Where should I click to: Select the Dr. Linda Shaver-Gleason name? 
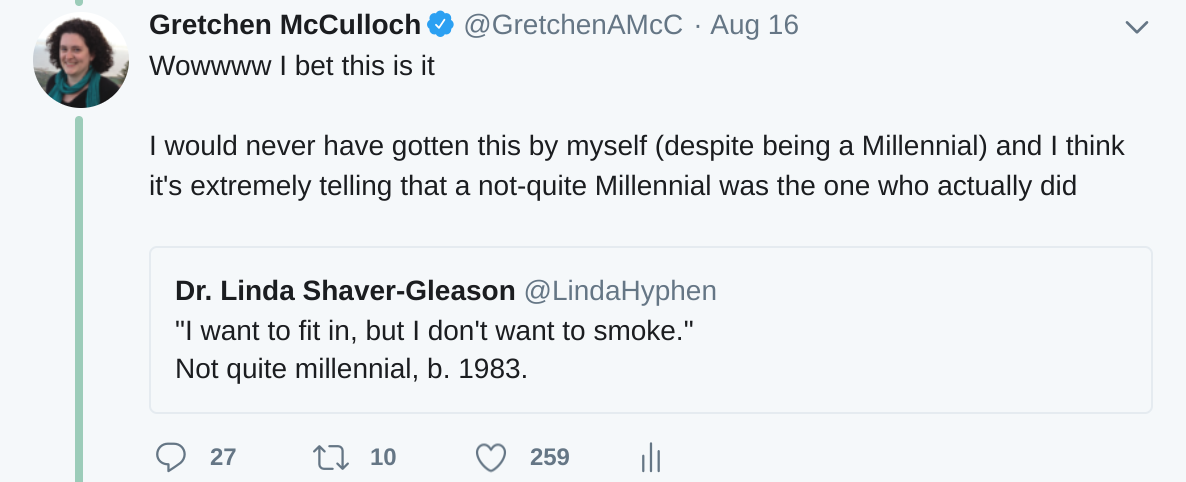pyautogui.click(x=344, y=291)
